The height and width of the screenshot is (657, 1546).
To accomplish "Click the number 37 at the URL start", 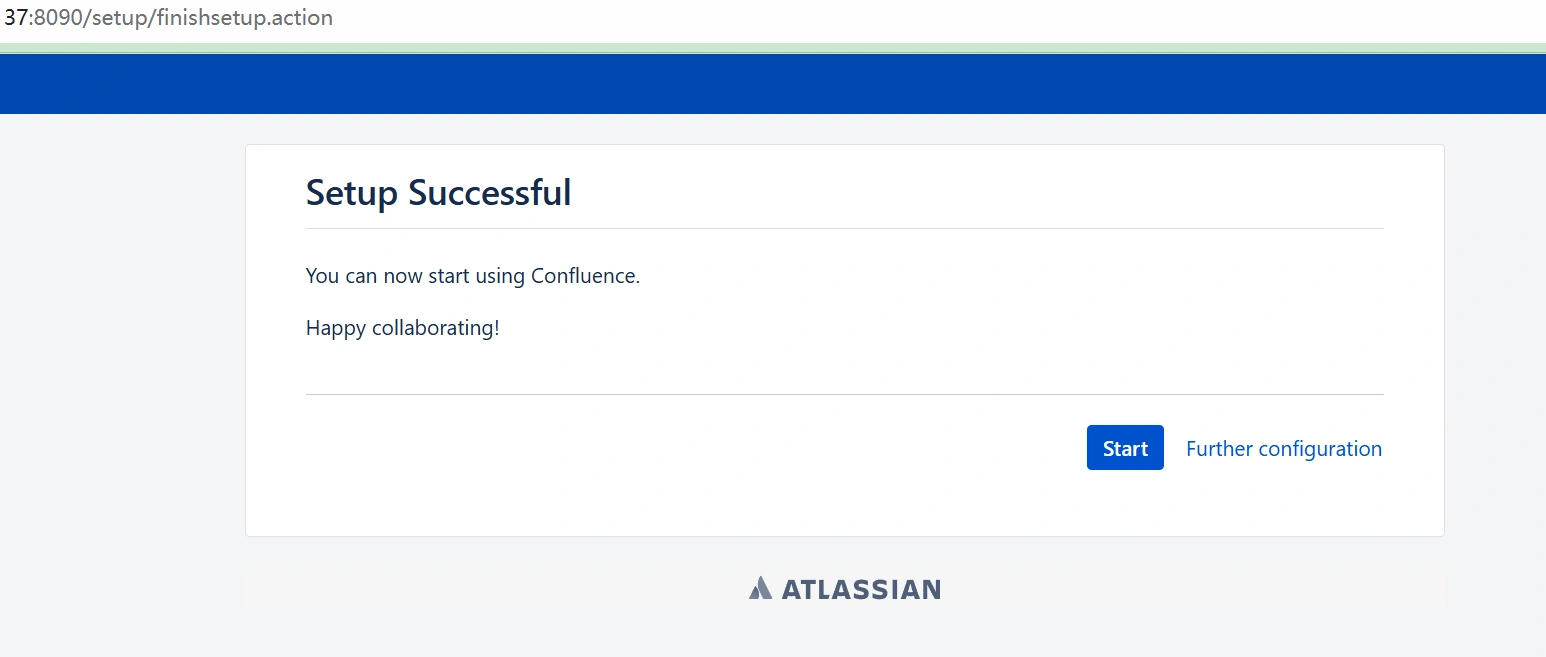I will click(15, 18).
